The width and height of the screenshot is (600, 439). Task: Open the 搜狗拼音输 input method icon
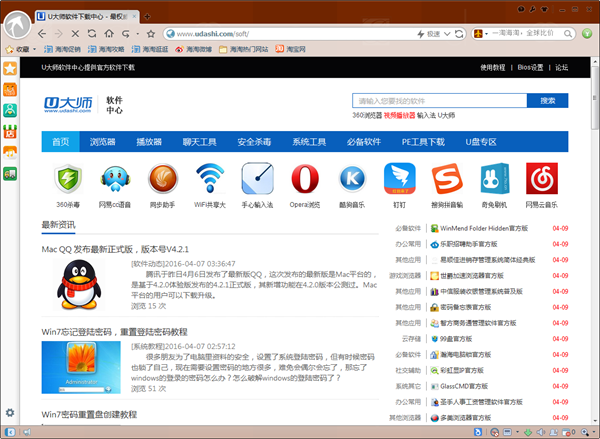coord(447,180)
